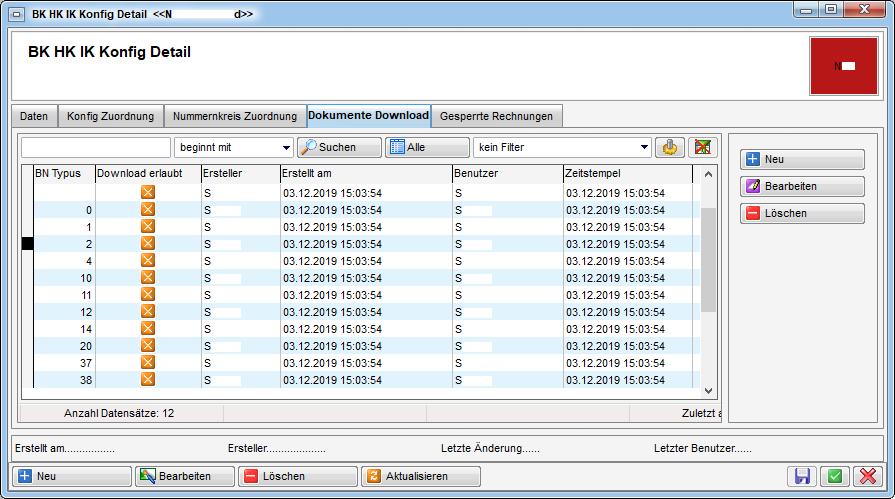895x499 pixels.
Task: Confirm with the green checkmark icon
Action: 835,476
